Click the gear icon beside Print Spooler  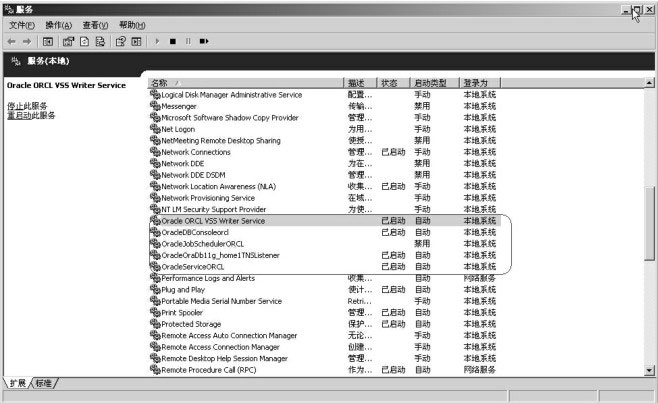(155, 312)
